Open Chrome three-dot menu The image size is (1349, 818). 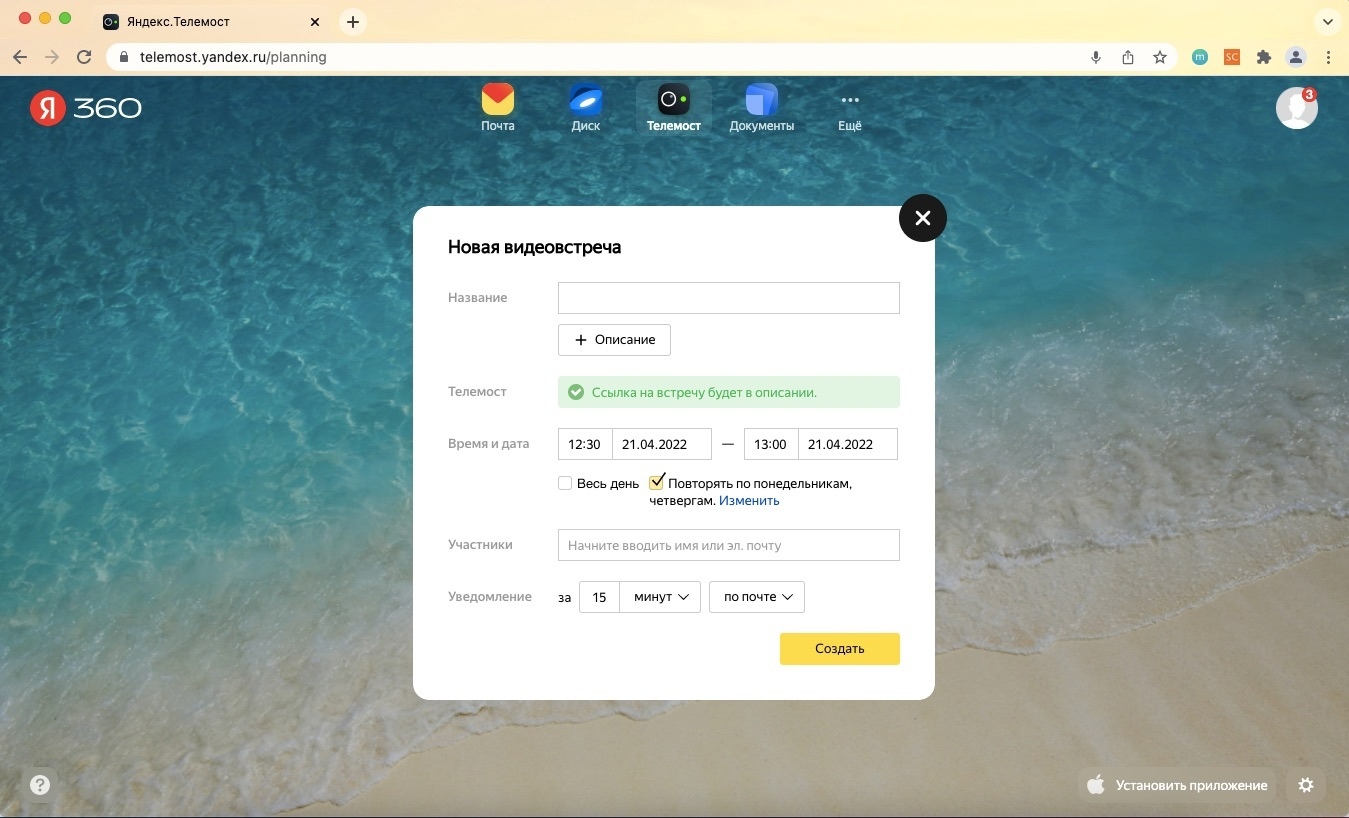(x=1328, y=57)
